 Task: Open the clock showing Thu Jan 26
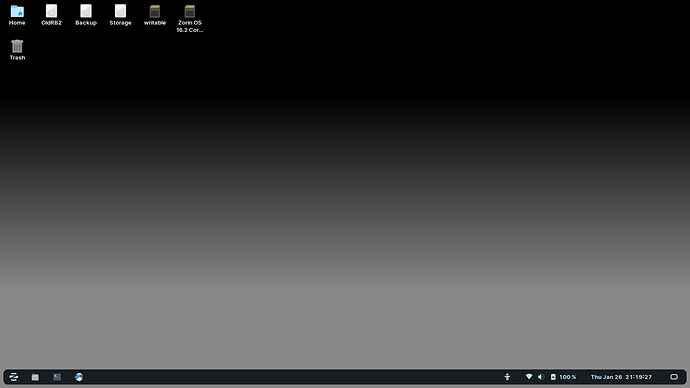point(621,377)
